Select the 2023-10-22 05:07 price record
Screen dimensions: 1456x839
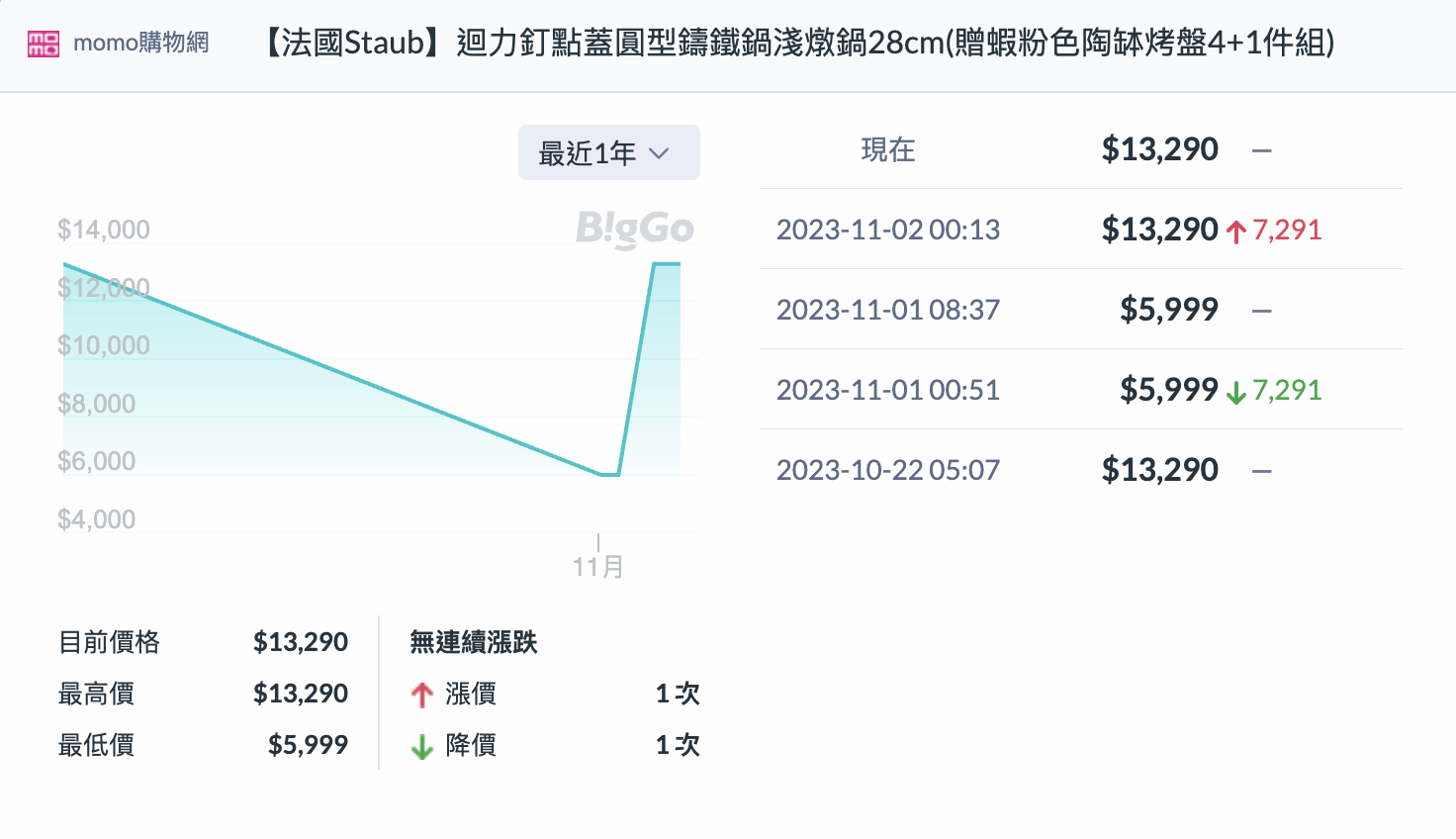tap(887, 470)
